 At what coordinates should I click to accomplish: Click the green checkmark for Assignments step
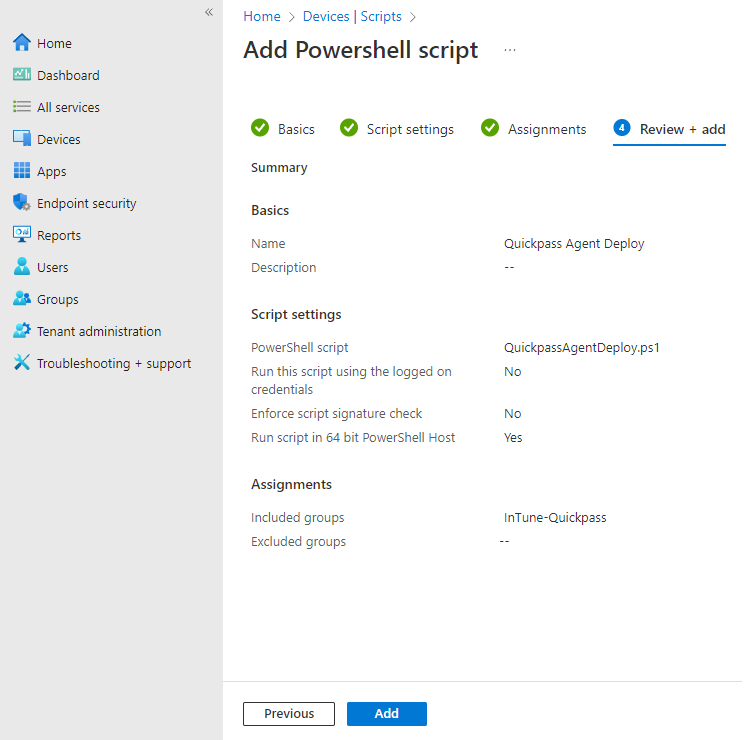point(490,128)
